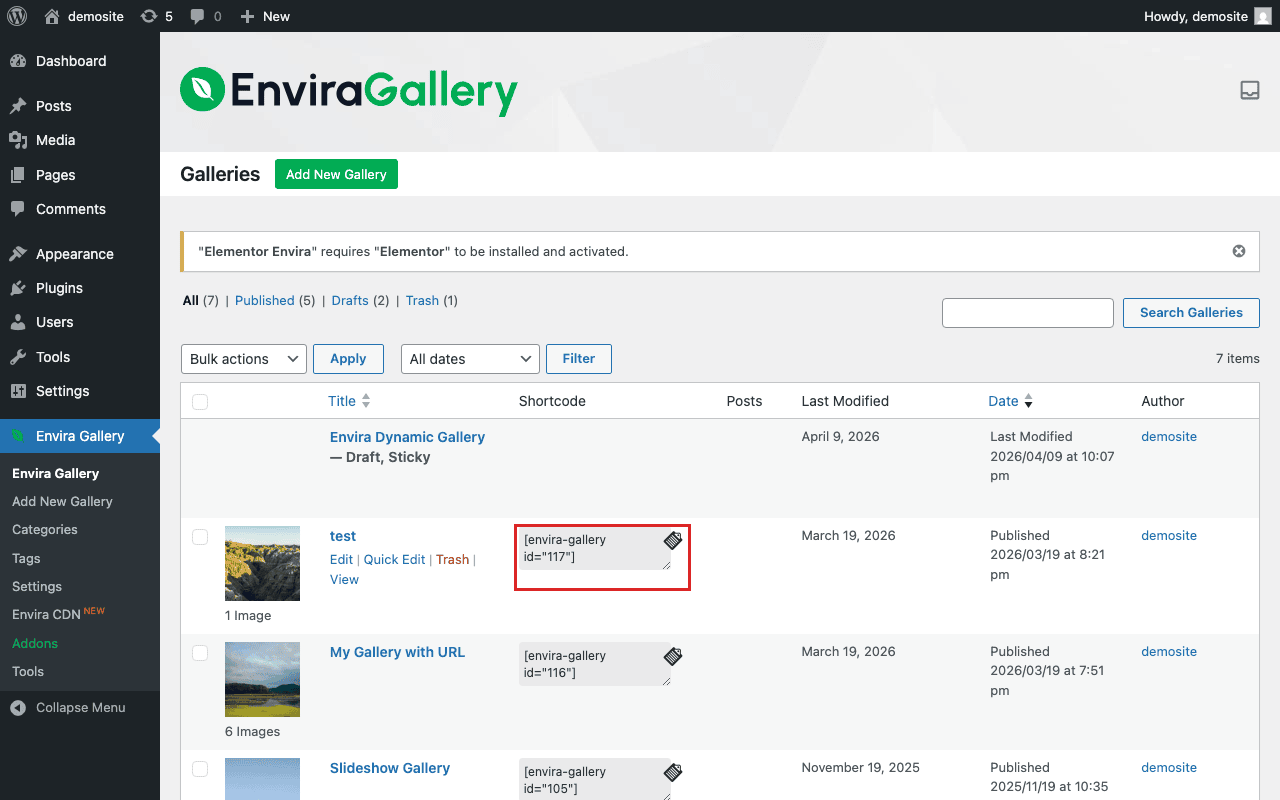
Task: Click the WordPress logo in the admin bar
Action: tap(17, 16)
